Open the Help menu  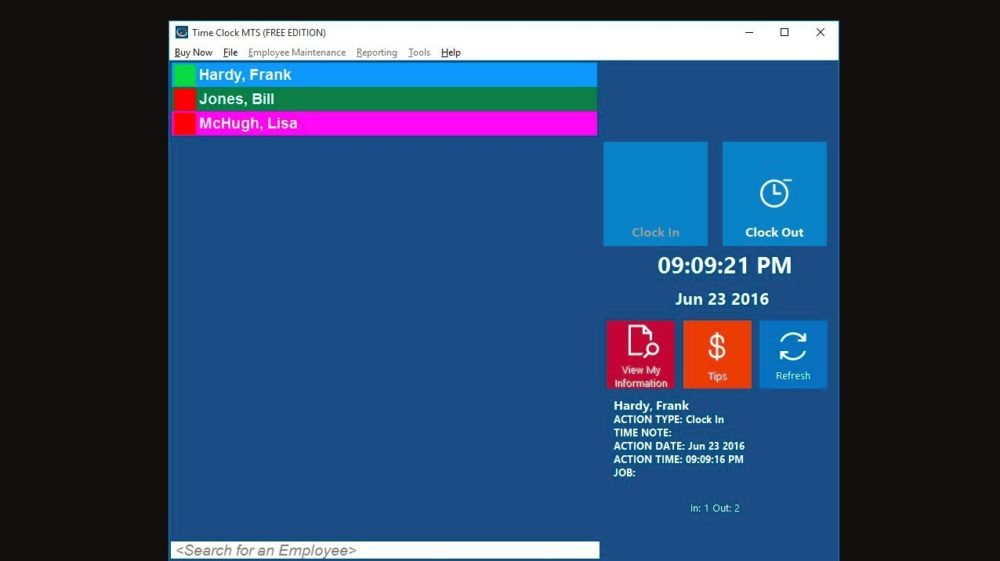[x=451, y=53]
